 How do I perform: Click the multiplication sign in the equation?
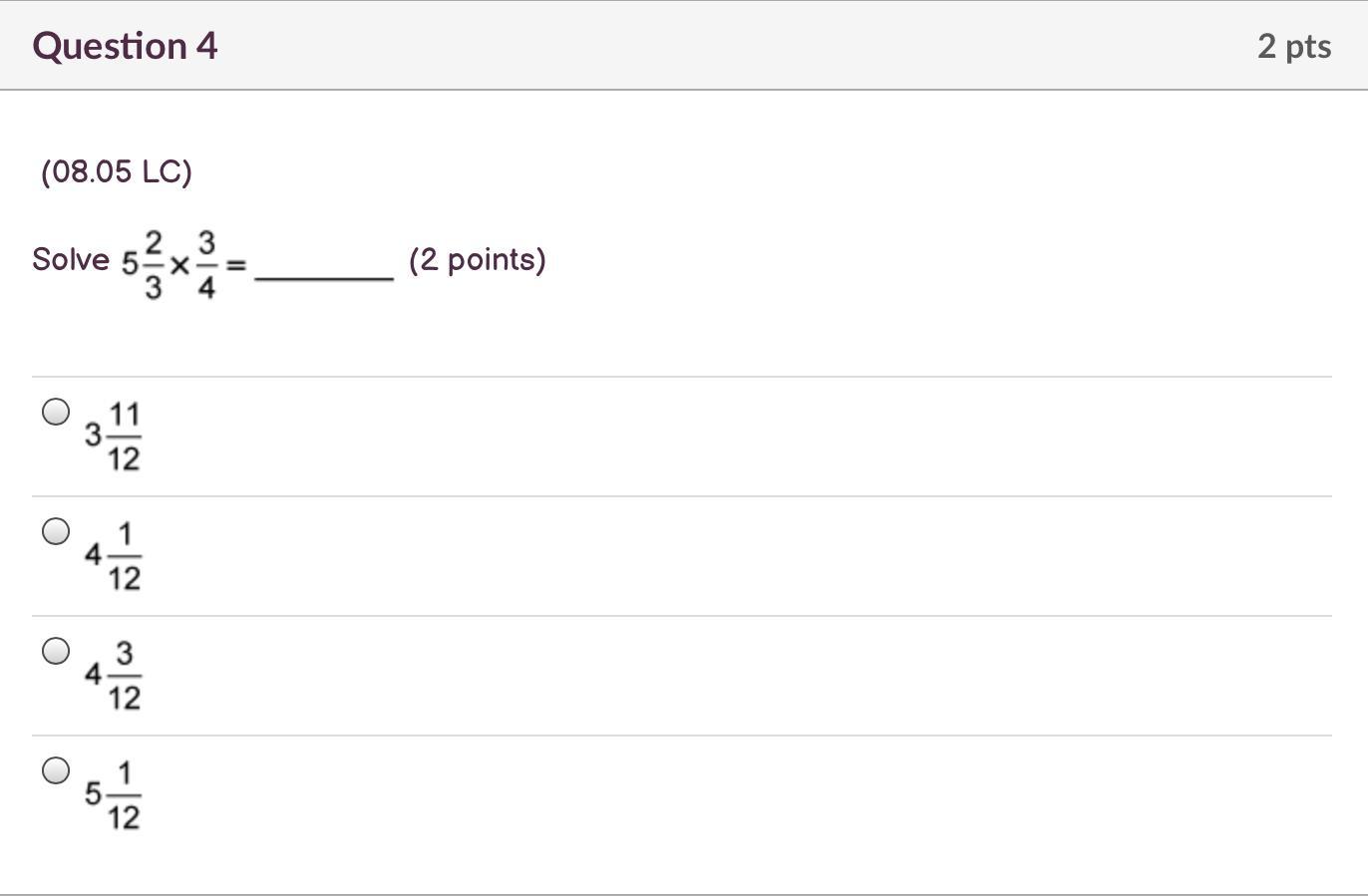(179, 265)
